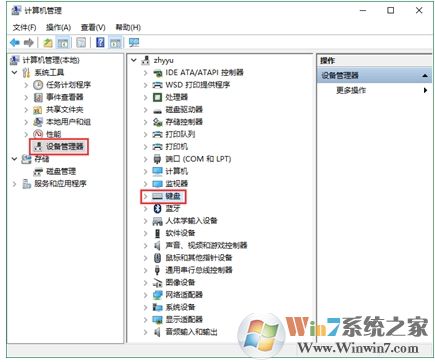Click the blue question mark Help icon
This screenshot has width=435, height=362.
coord(100,42)
